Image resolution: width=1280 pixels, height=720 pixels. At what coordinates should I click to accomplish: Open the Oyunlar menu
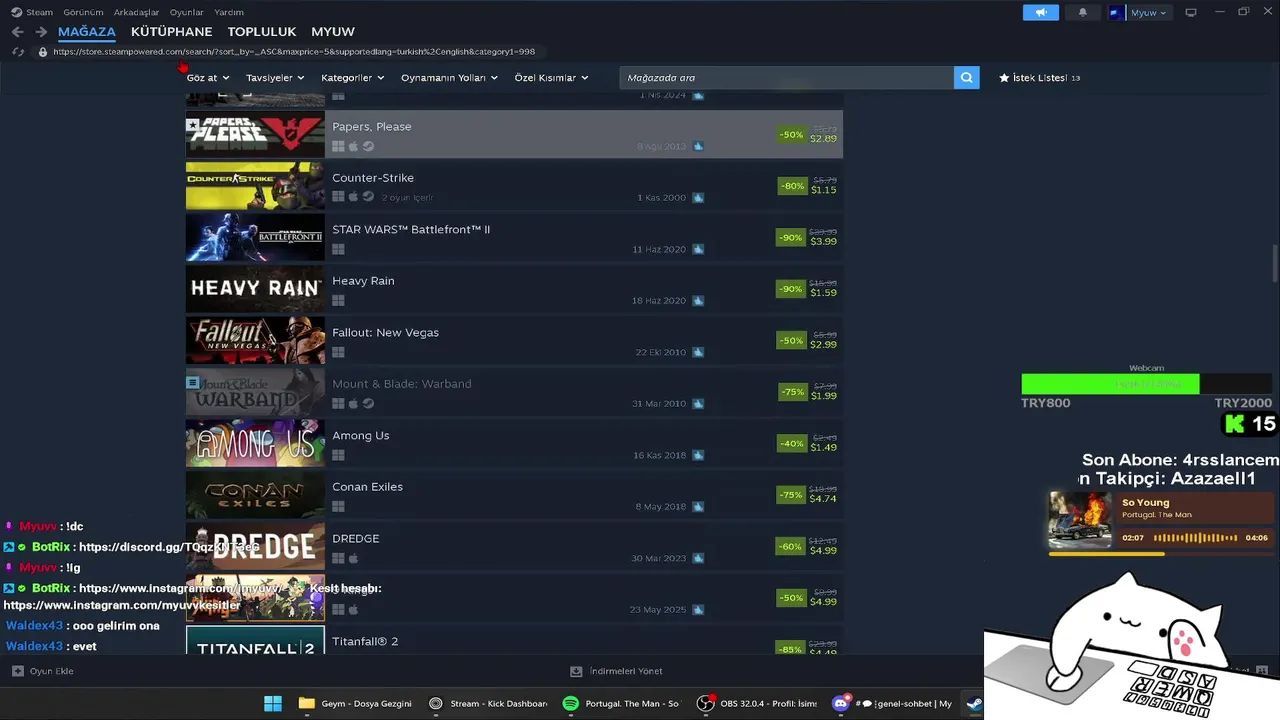[x=187, y=12]
